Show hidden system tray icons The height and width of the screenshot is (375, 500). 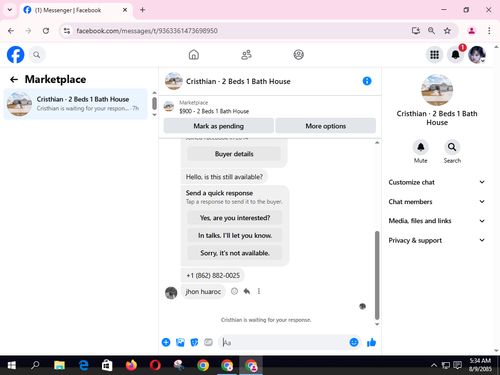(434, 365)
